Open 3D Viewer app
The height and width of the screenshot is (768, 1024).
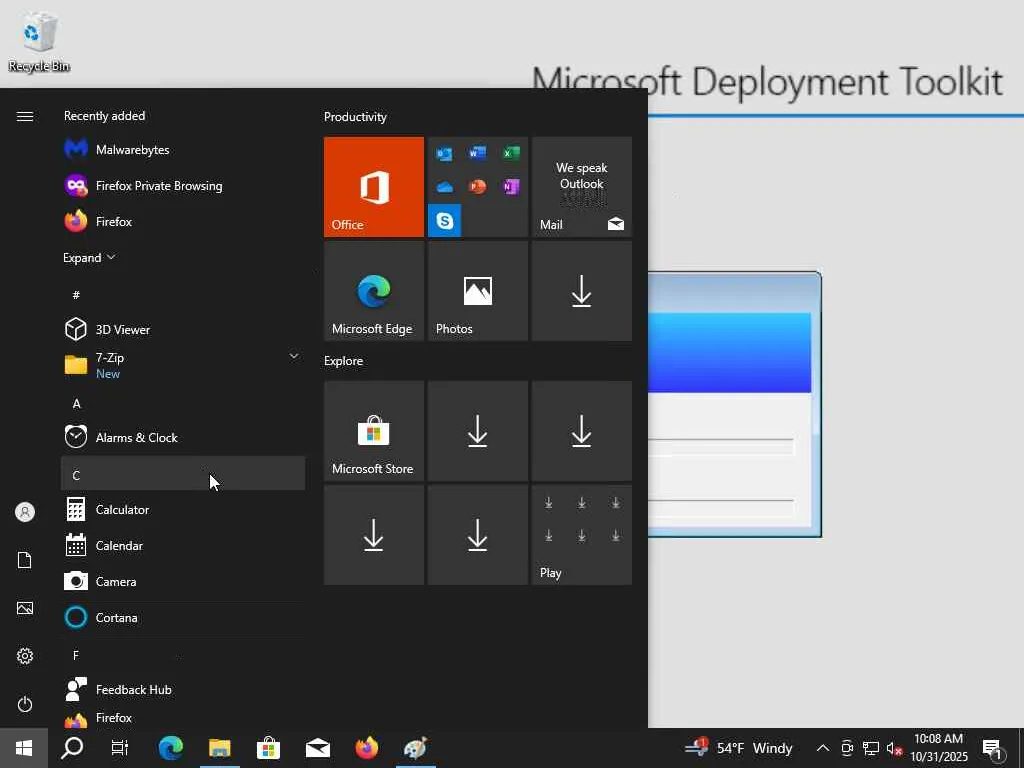183,329
